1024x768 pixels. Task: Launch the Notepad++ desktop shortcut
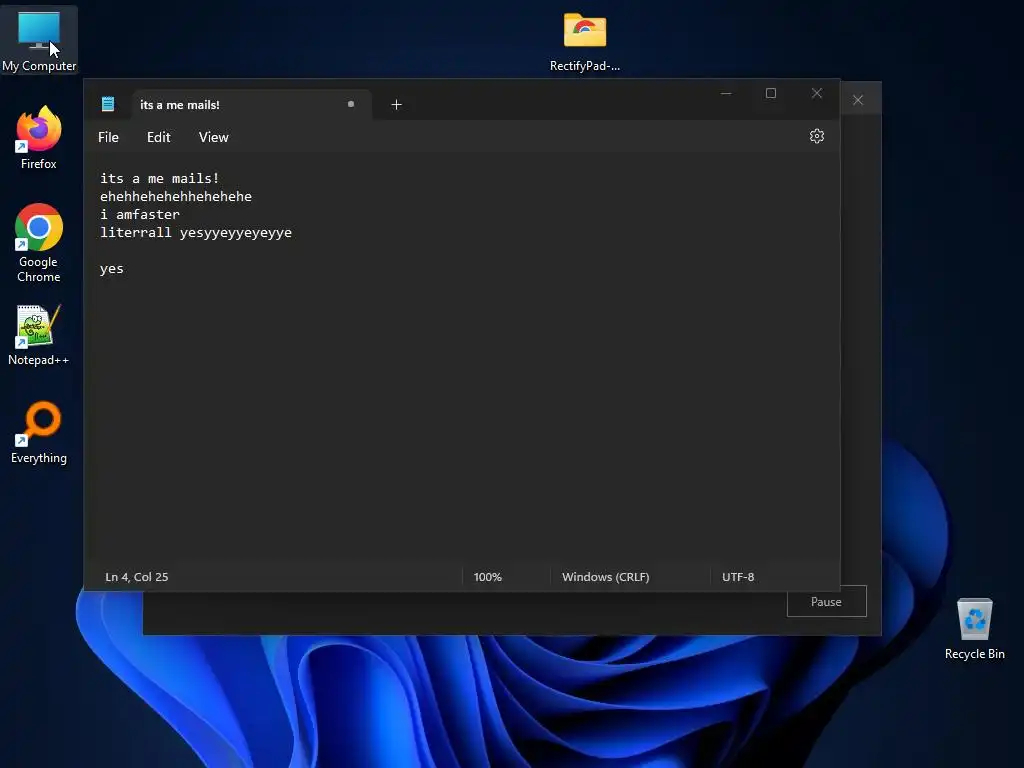(x=39, y=334)
